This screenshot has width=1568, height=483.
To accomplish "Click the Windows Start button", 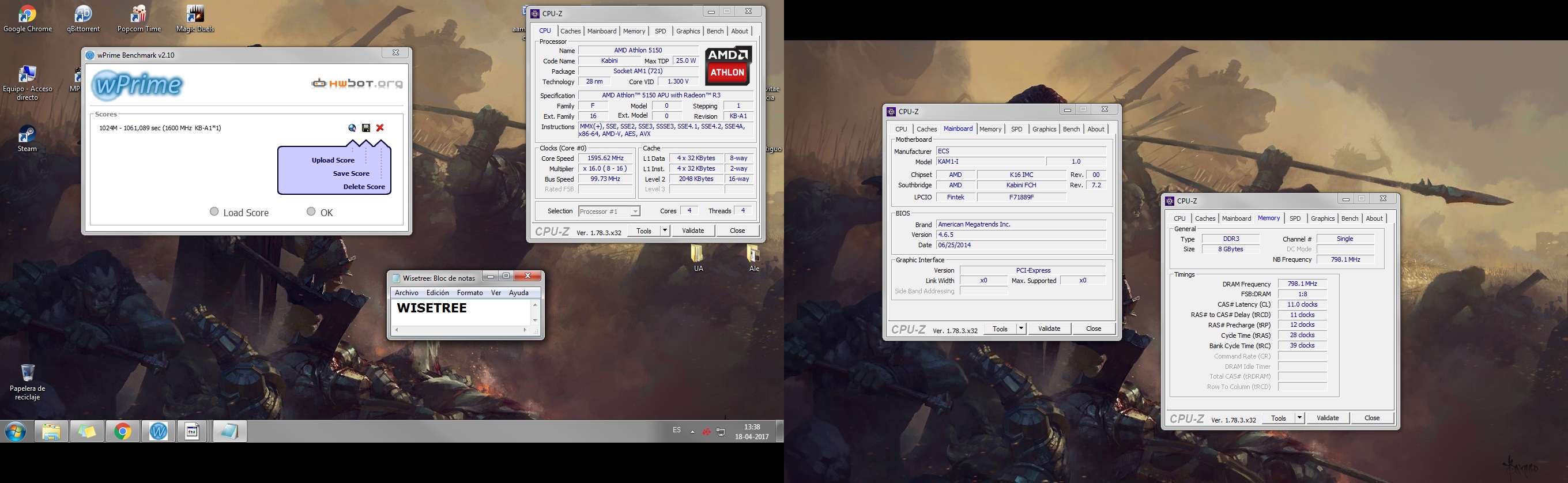I will (15, 432).
